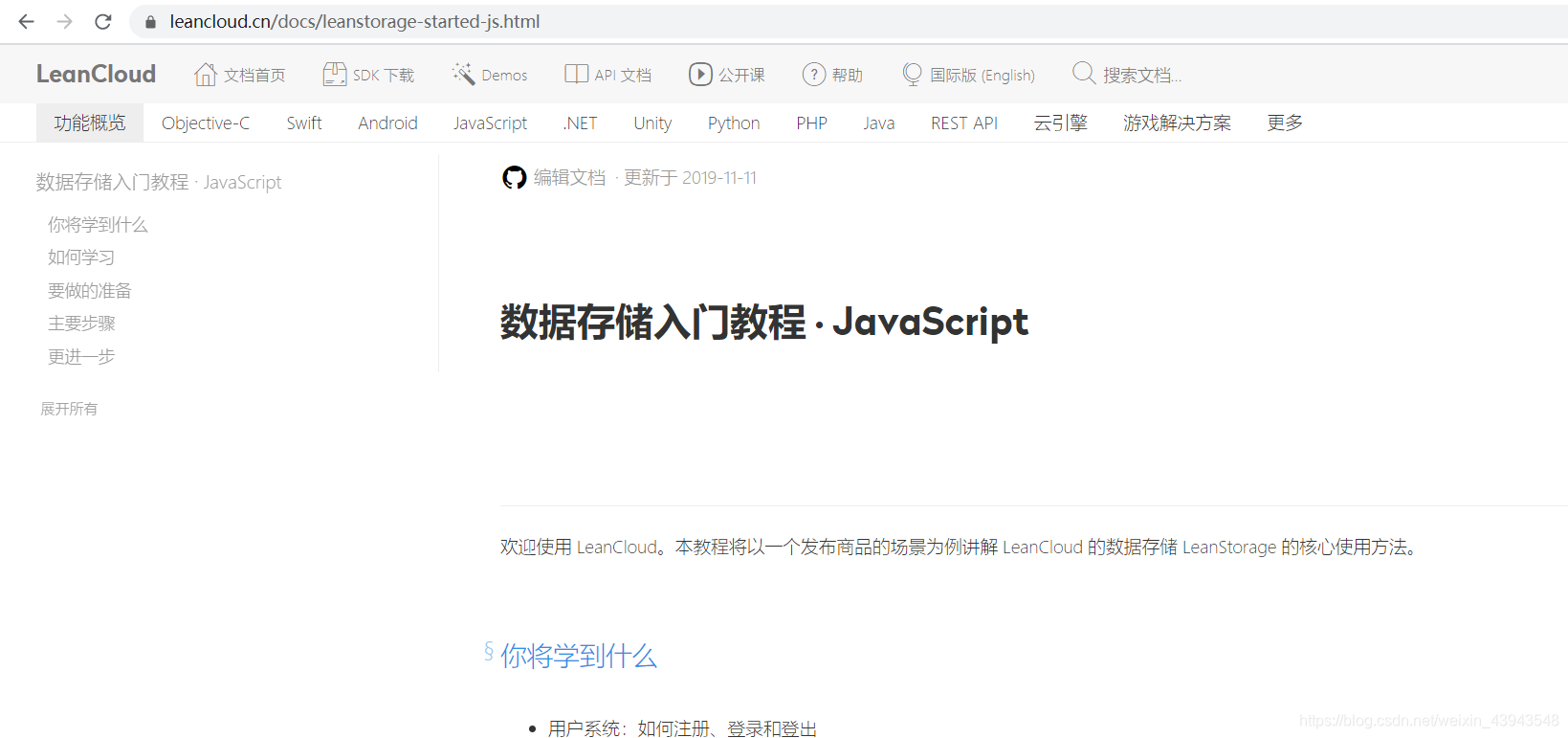Screen dimensions: 1568x738
Task: Click sidebar title 数据存储入门教程 · JavaScript
Action: click(x=159, y=182)
